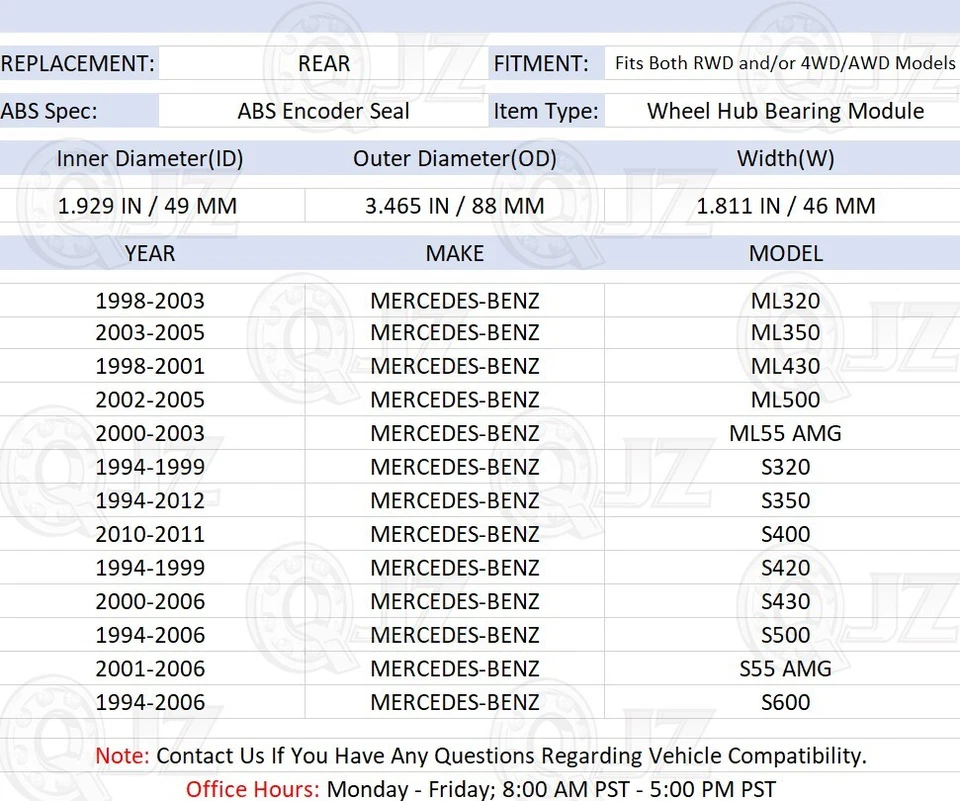Screen dimensions: 960x801
Task: Select the 3.465 IN / 88 MM value
Action: tap(455, 206)
